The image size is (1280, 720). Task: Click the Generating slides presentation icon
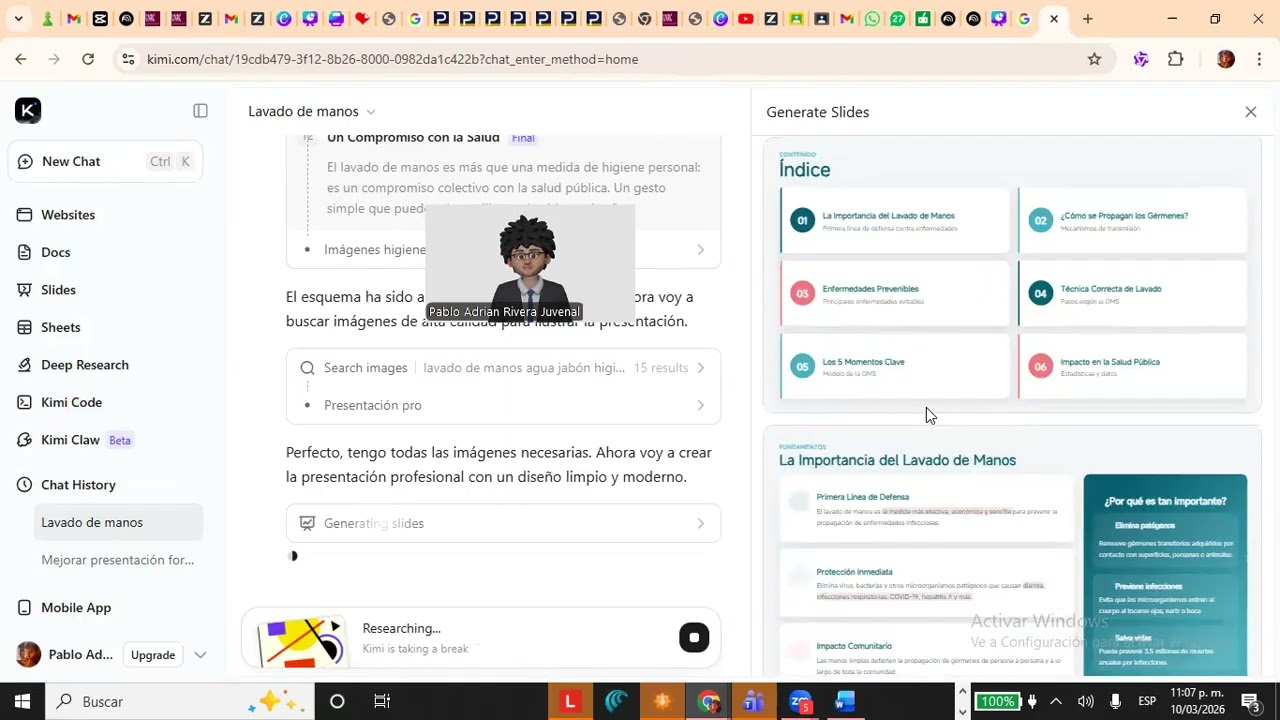(x=308, y=523)
